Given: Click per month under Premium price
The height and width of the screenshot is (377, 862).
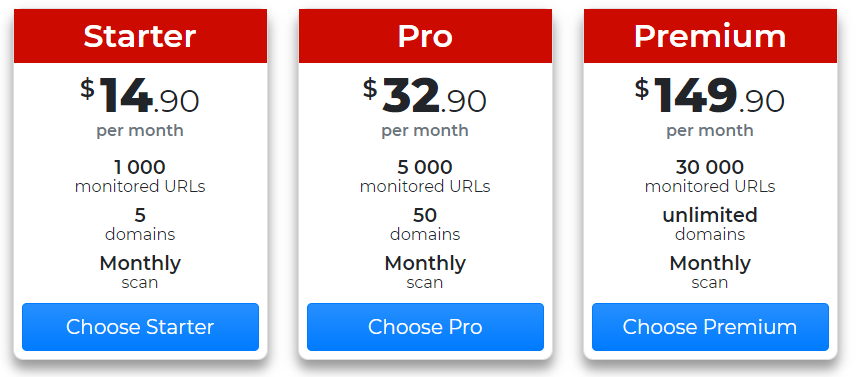Looking at the screenshot, I should [710, 131].
